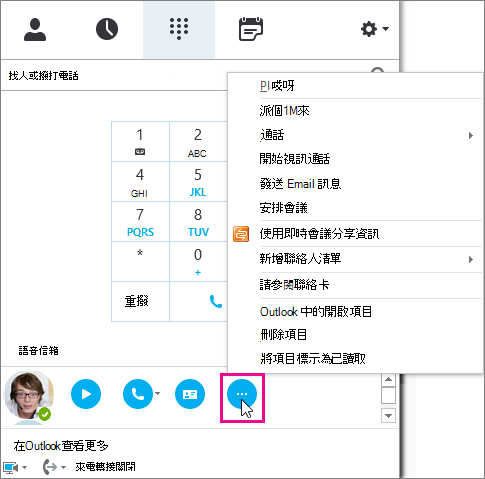This screenshot has width=485, height=479.
Task: Click the call forwarding phone icon
Action: 50,467
